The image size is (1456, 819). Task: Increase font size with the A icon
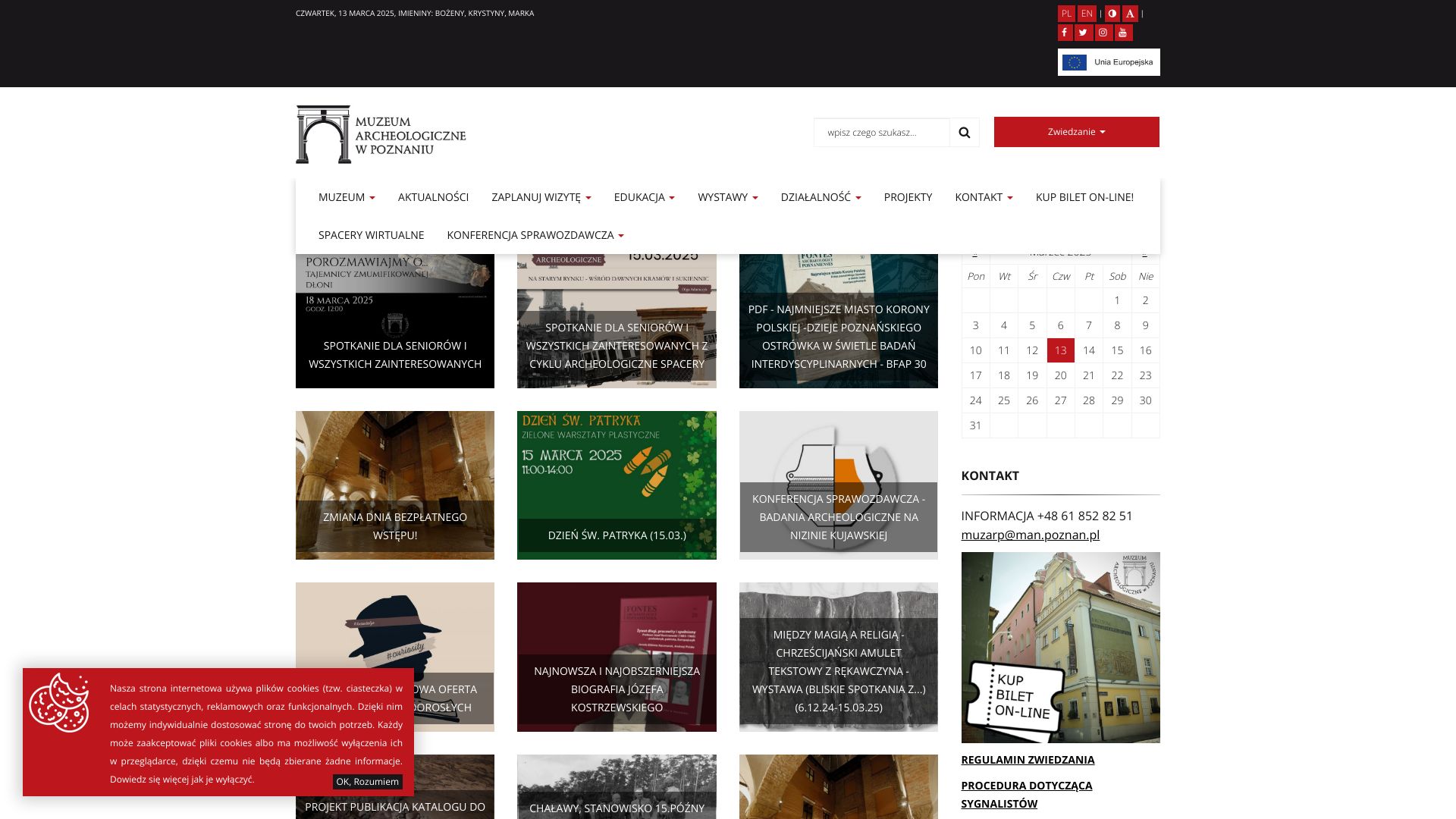tap(1130, 14)
